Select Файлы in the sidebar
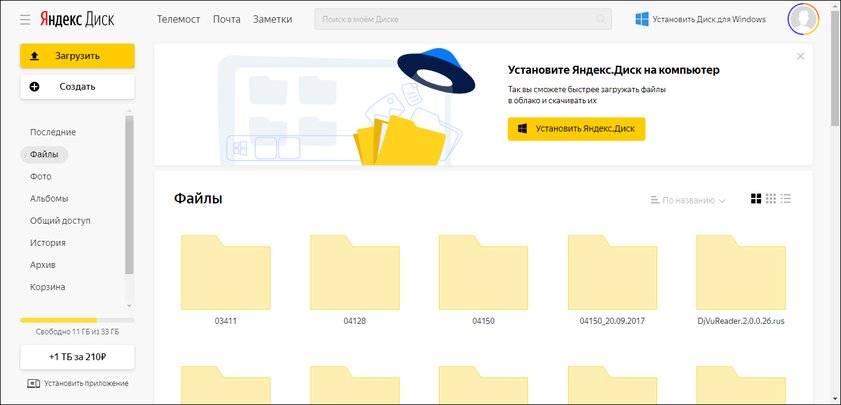Image resolution: width=841 pixels, height=405 pixels. click(x=44, y=154)
